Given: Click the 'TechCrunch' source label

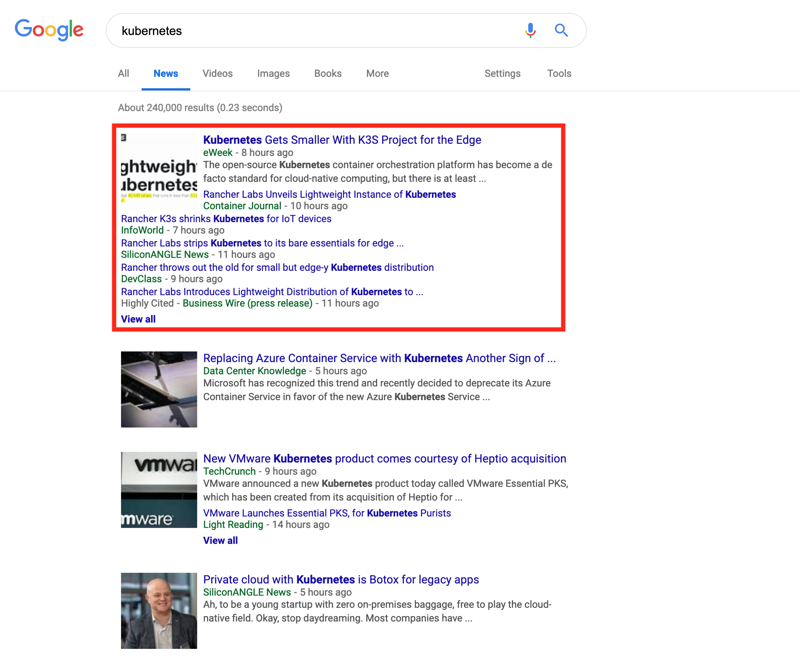Looking at the screenshot, I should (230, 471).
